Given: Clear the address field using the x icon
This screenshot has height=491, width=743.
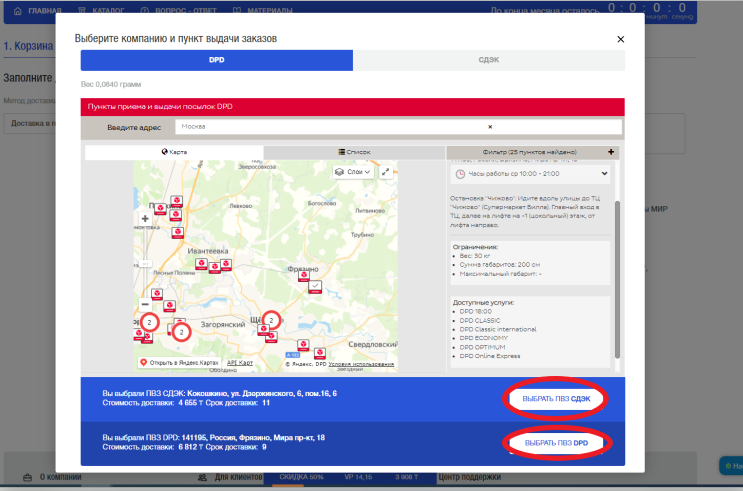Looking at the screenshot, I should [490, 127].
